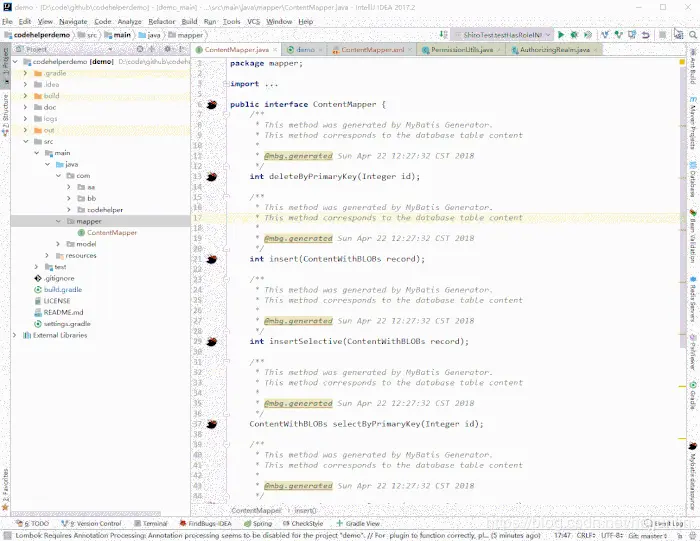Open the ShiroTest run configuration dropdown
The image size is (700, 541).
coord(502,35)
